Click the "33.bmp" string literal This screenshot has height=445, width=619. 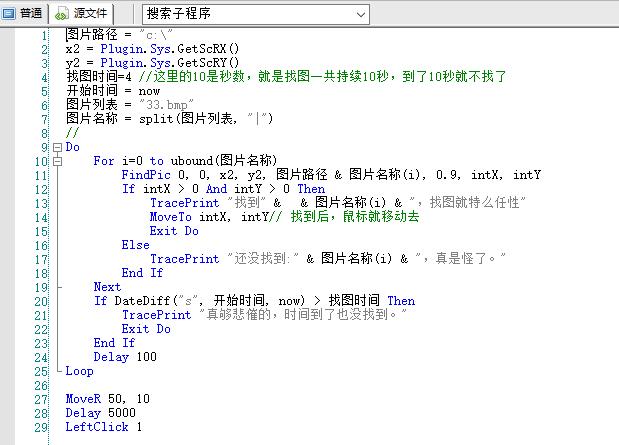[164, 105]
